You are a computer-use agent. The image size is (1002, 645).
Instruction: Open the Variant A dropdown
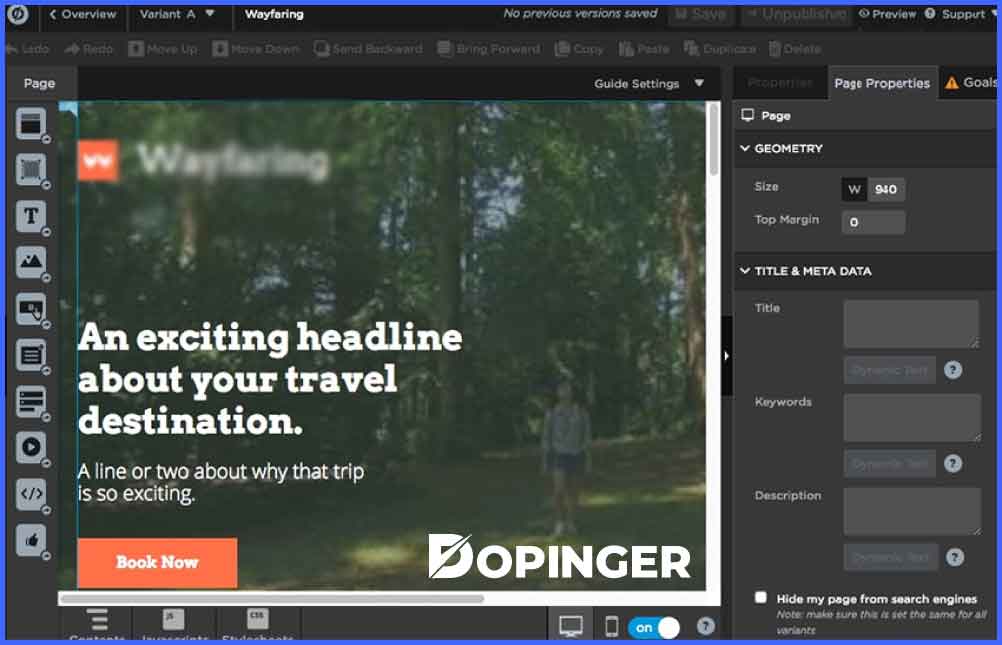pos(178,15)
